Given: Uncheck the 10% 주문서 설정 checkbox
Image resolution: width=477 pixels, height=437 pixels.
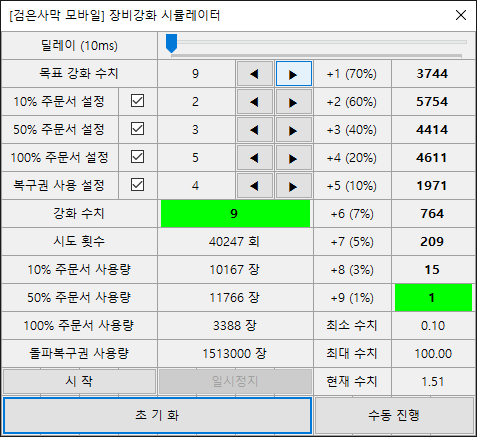Looking at the screenshot, I should pyautogui.click(x=138, y=100).
